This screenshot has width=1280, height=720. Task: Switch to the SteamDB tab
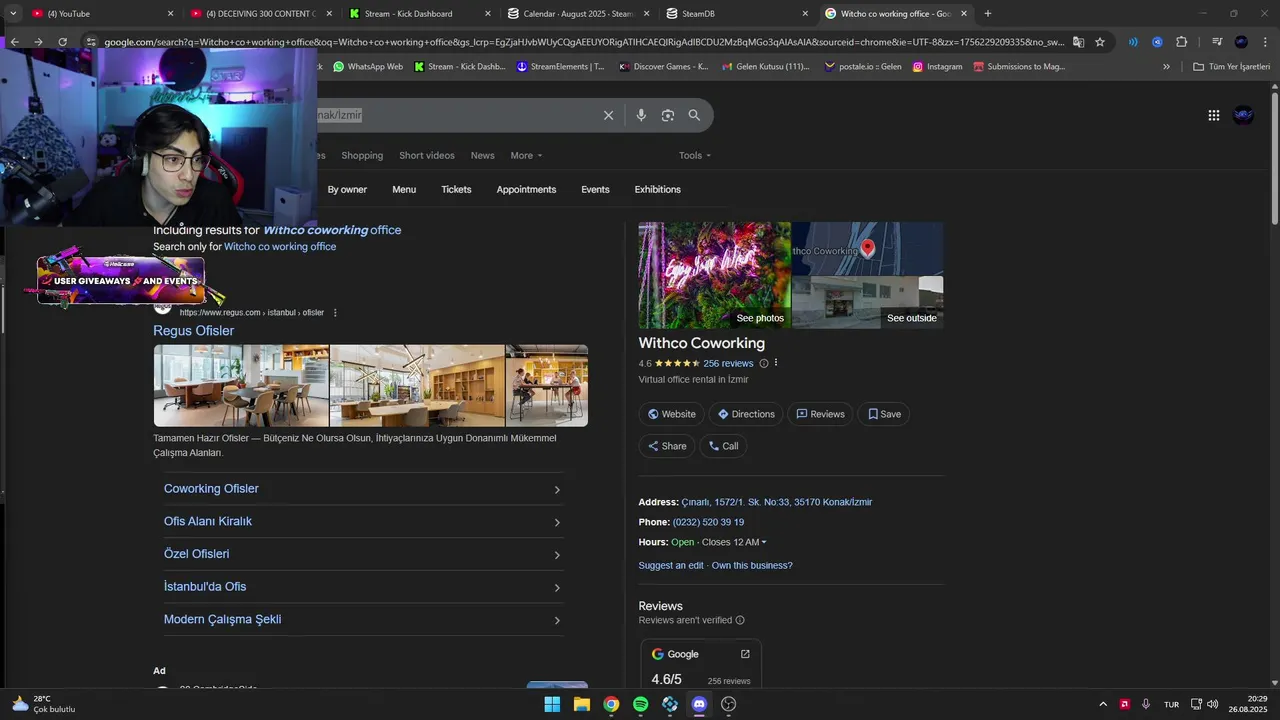click(738, 14)
